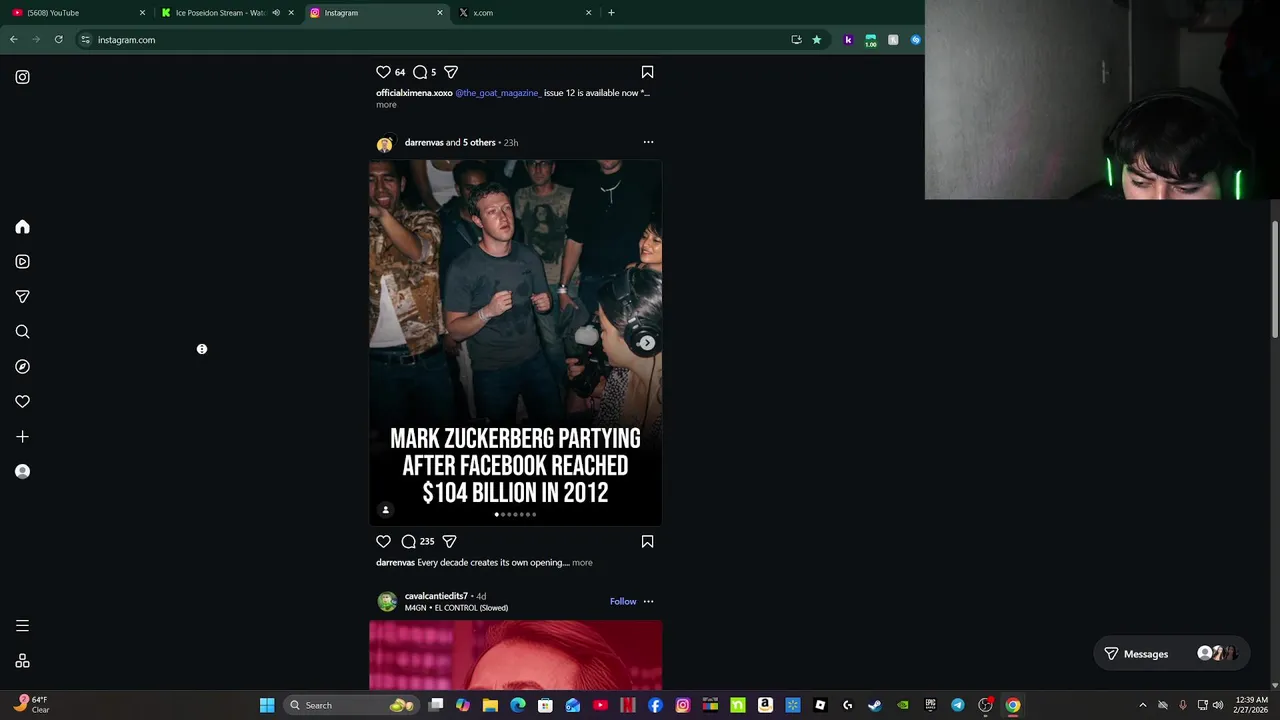Mute audio on the Ice Poseidon Stream tab
1280x720 pixels.
point(276,13)
